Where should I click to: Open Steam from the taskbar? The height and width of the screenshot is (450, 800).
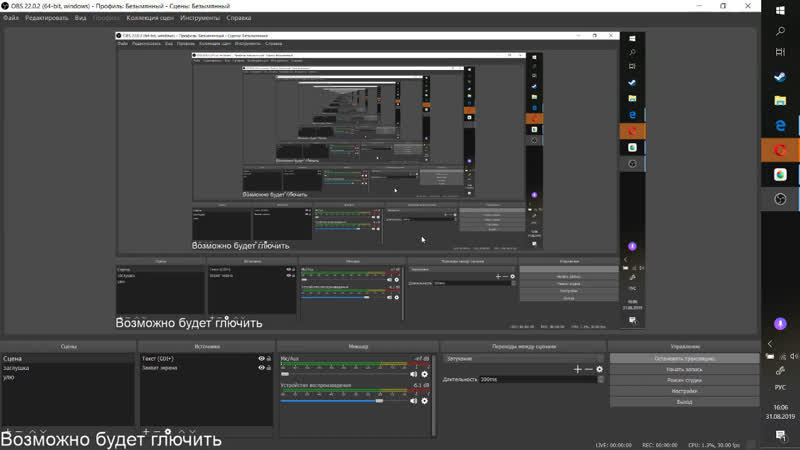pos(780,77)
